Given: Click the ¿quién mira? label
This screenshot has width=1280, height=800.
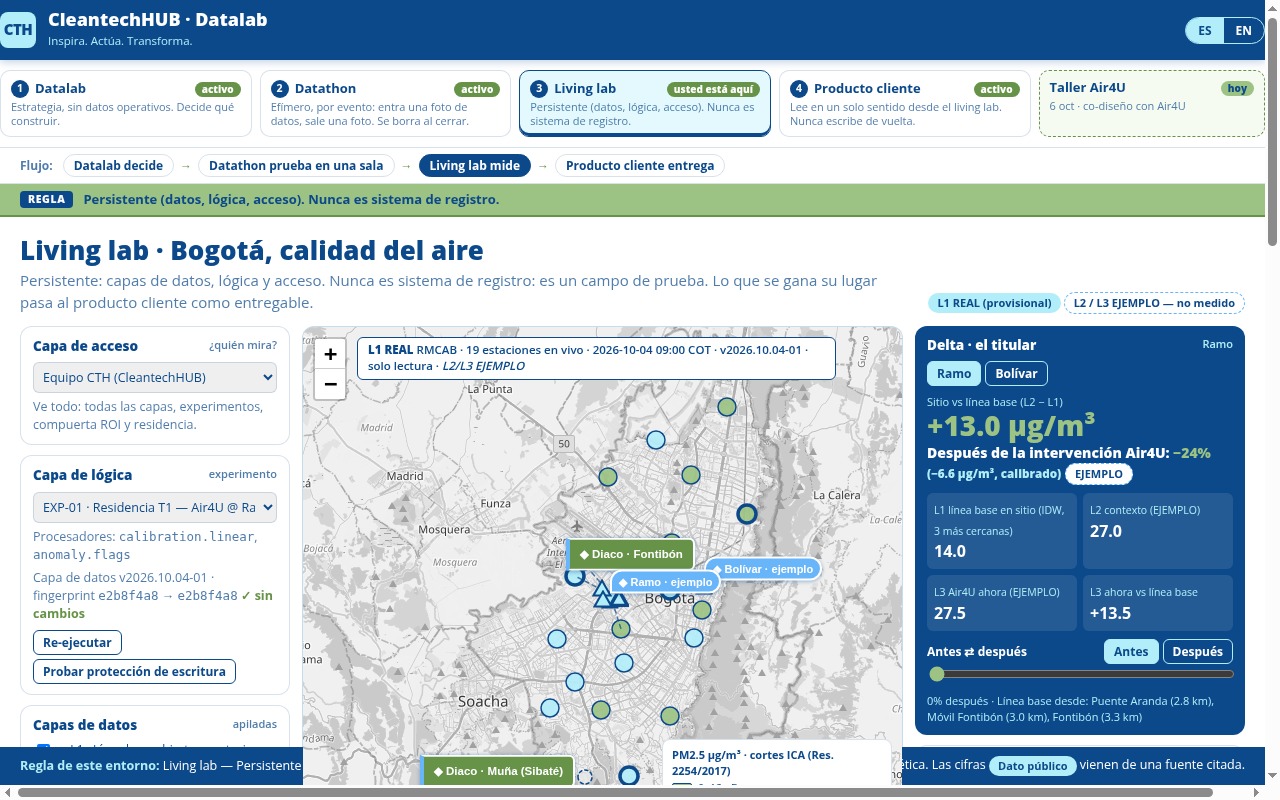Looking at the screenshot, I should [243, 346].
